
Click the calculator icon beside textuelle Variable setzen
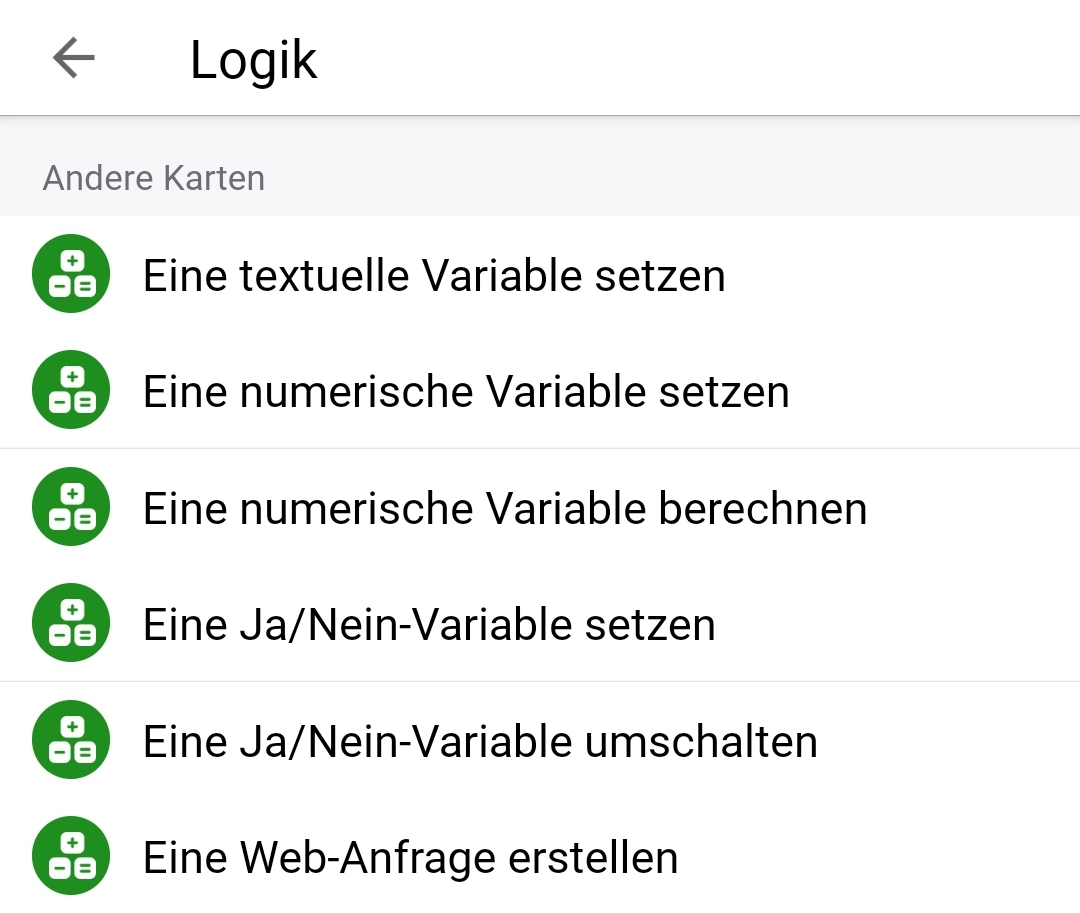[70, 274]
